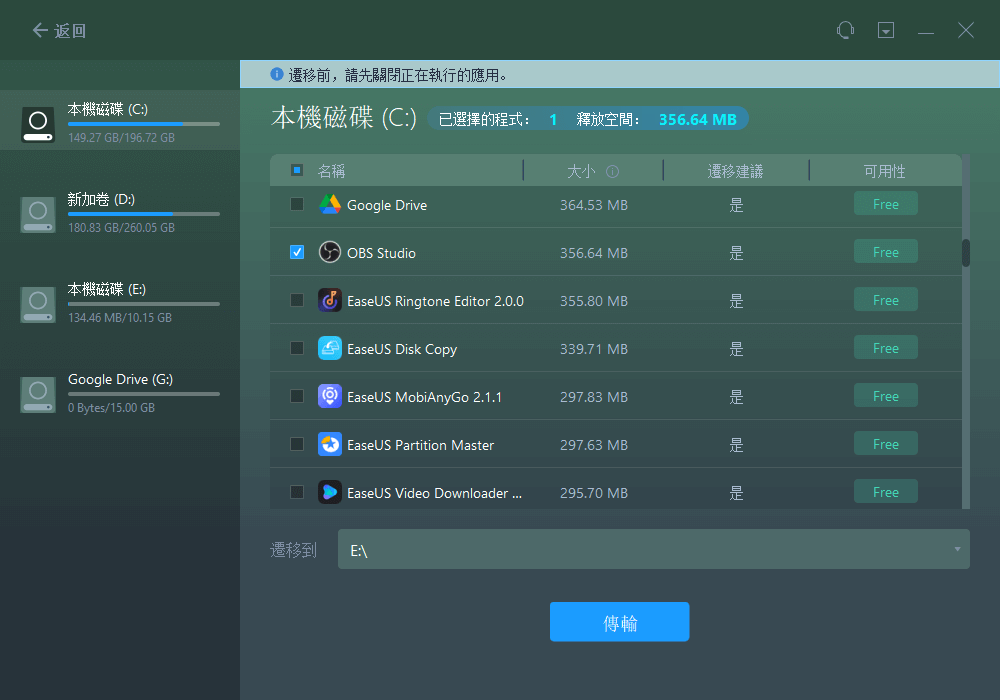Viewport: 1000px width, 700px height.
Task: Click the Google Drive app icon
Action: tap(330, 204)
